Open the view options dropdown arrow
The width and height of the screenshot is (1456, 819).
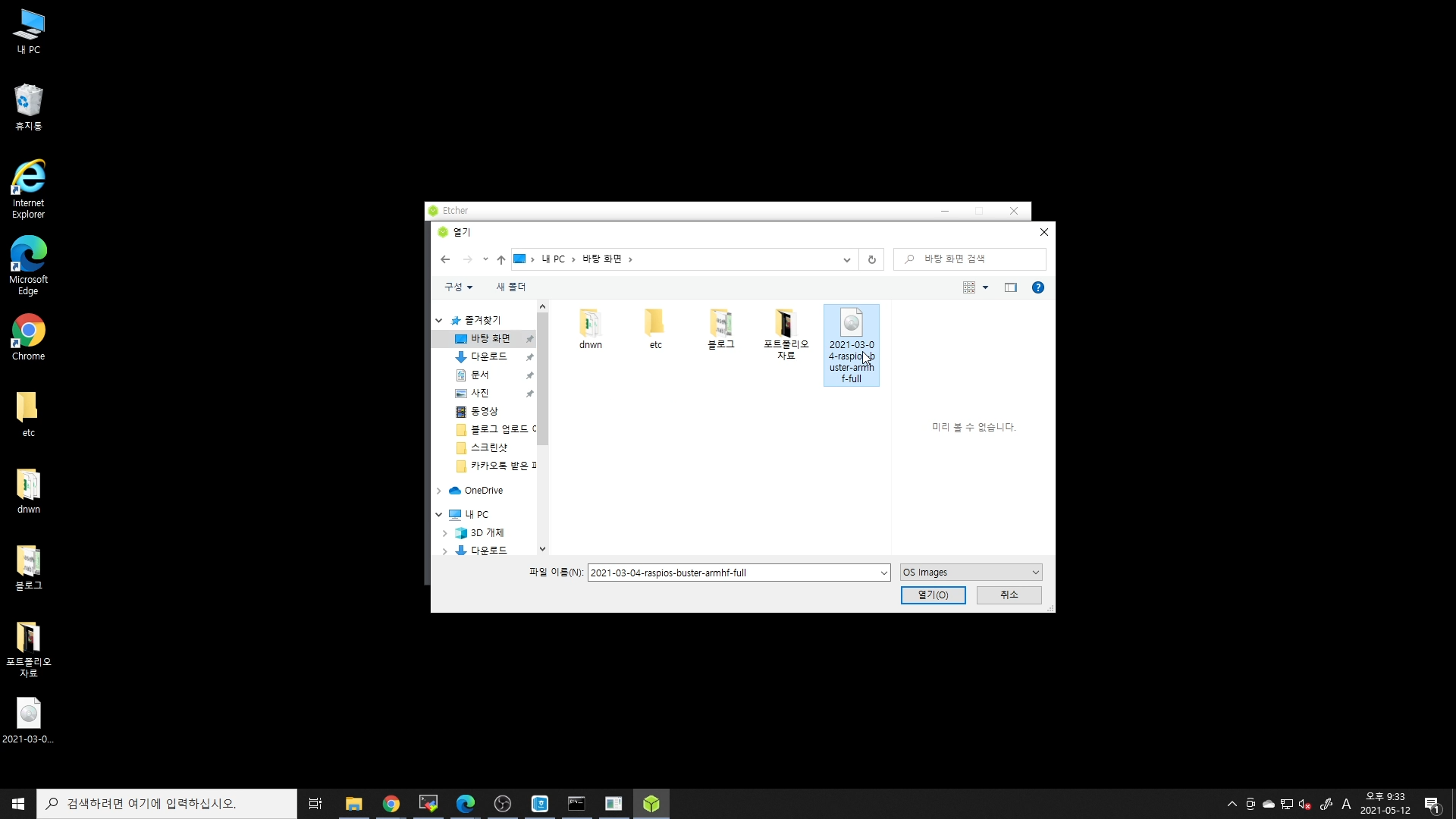[985, 287]
